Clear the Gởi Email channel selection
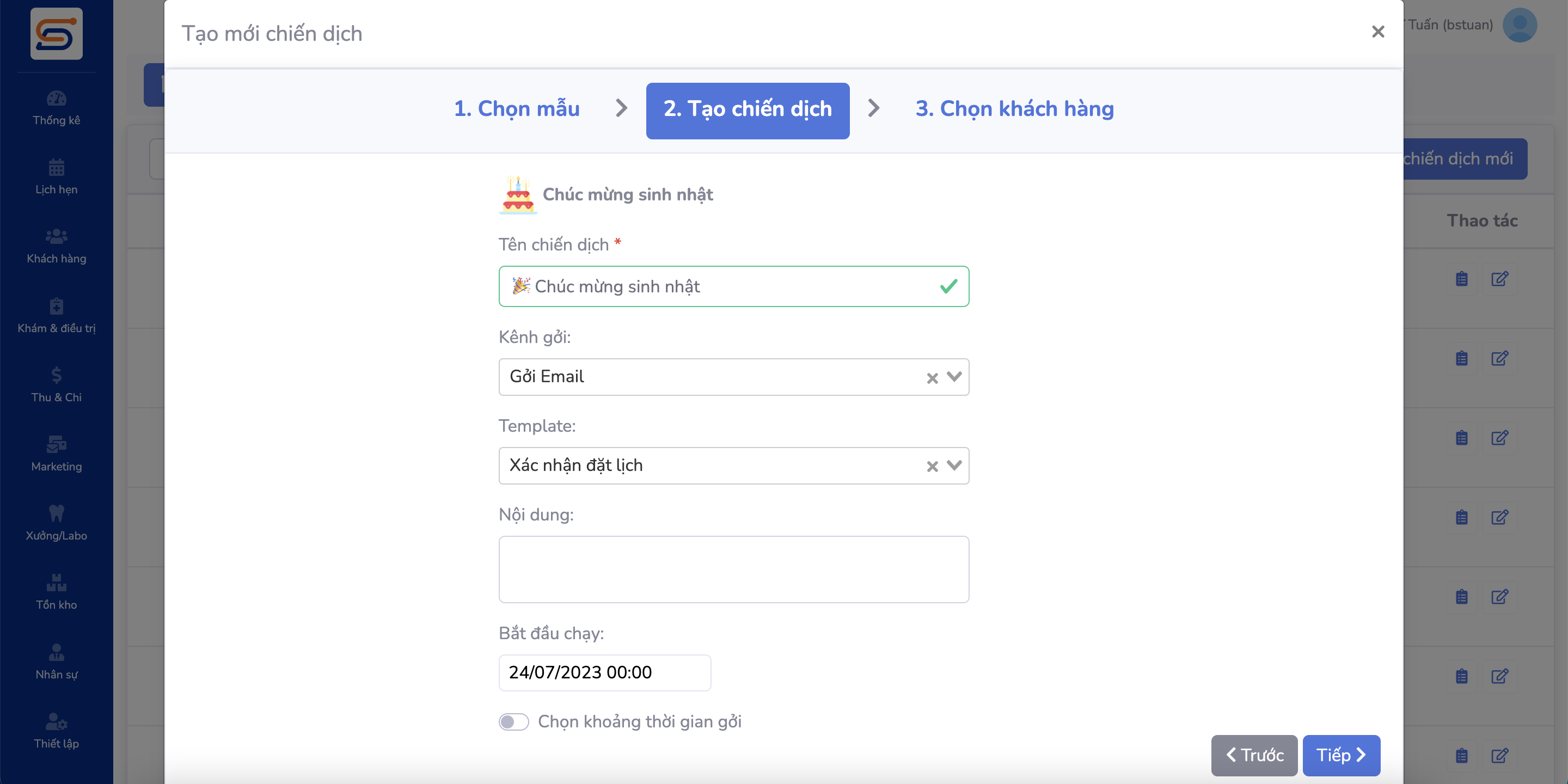The image size is (1568, 784). point(932,378)
